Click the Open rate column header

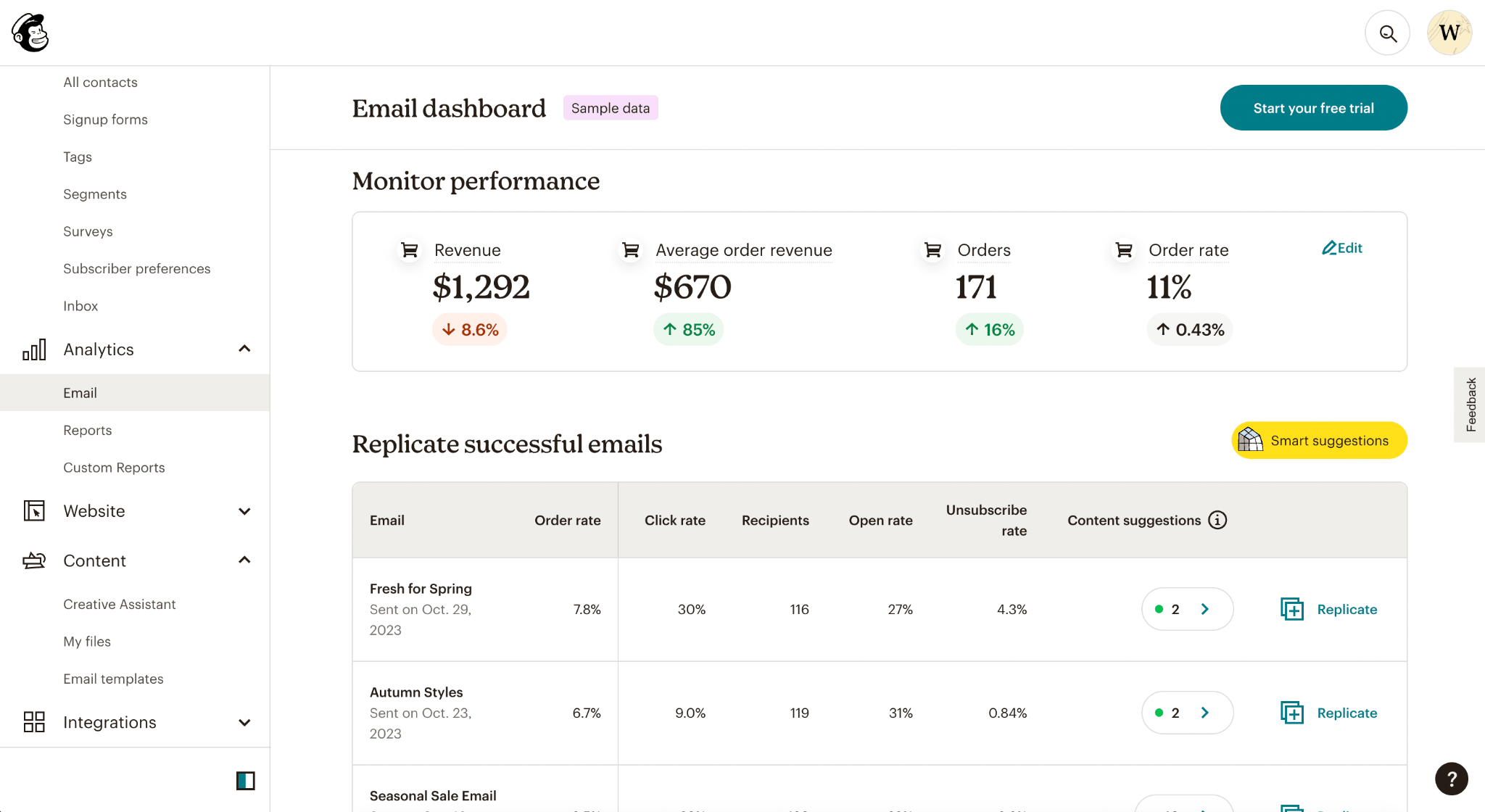880,520
